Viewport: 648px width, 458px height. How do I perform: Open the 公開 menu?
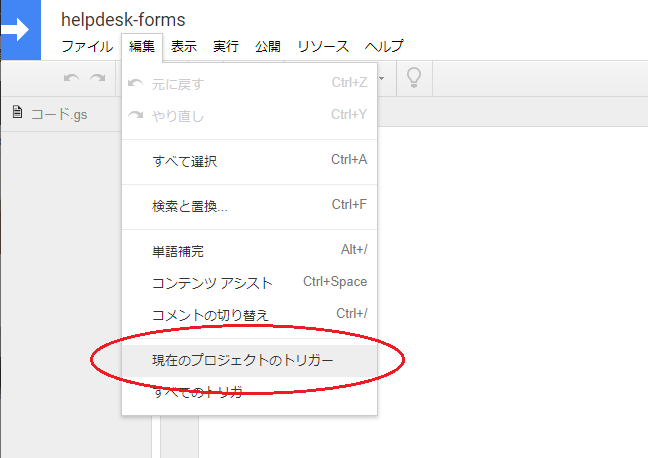click(268, 46)
